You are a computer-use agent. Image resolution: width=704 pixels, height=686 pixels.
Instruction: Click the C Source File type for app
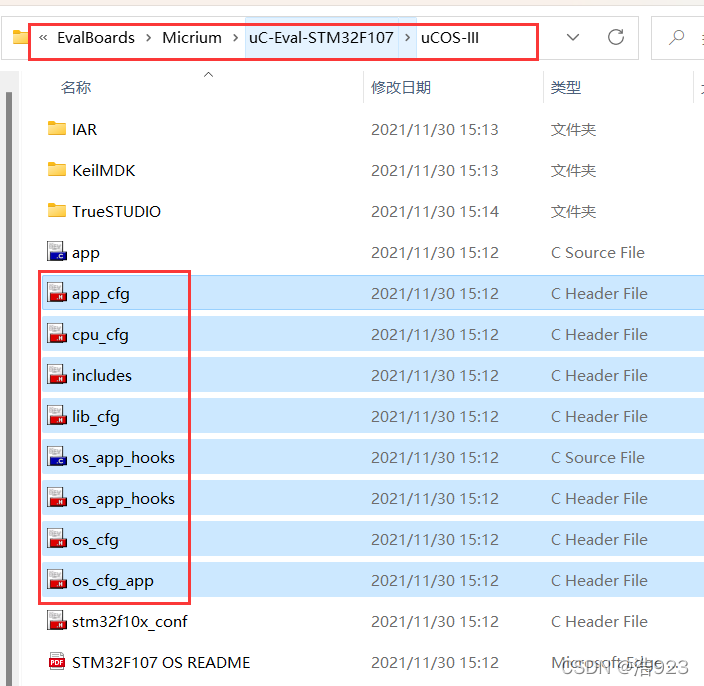[598, 252]
